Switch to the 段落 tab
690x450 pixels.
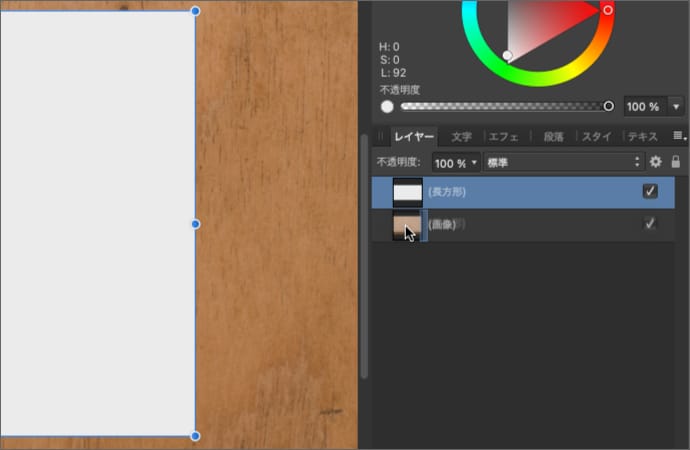[x=553, y=136]
